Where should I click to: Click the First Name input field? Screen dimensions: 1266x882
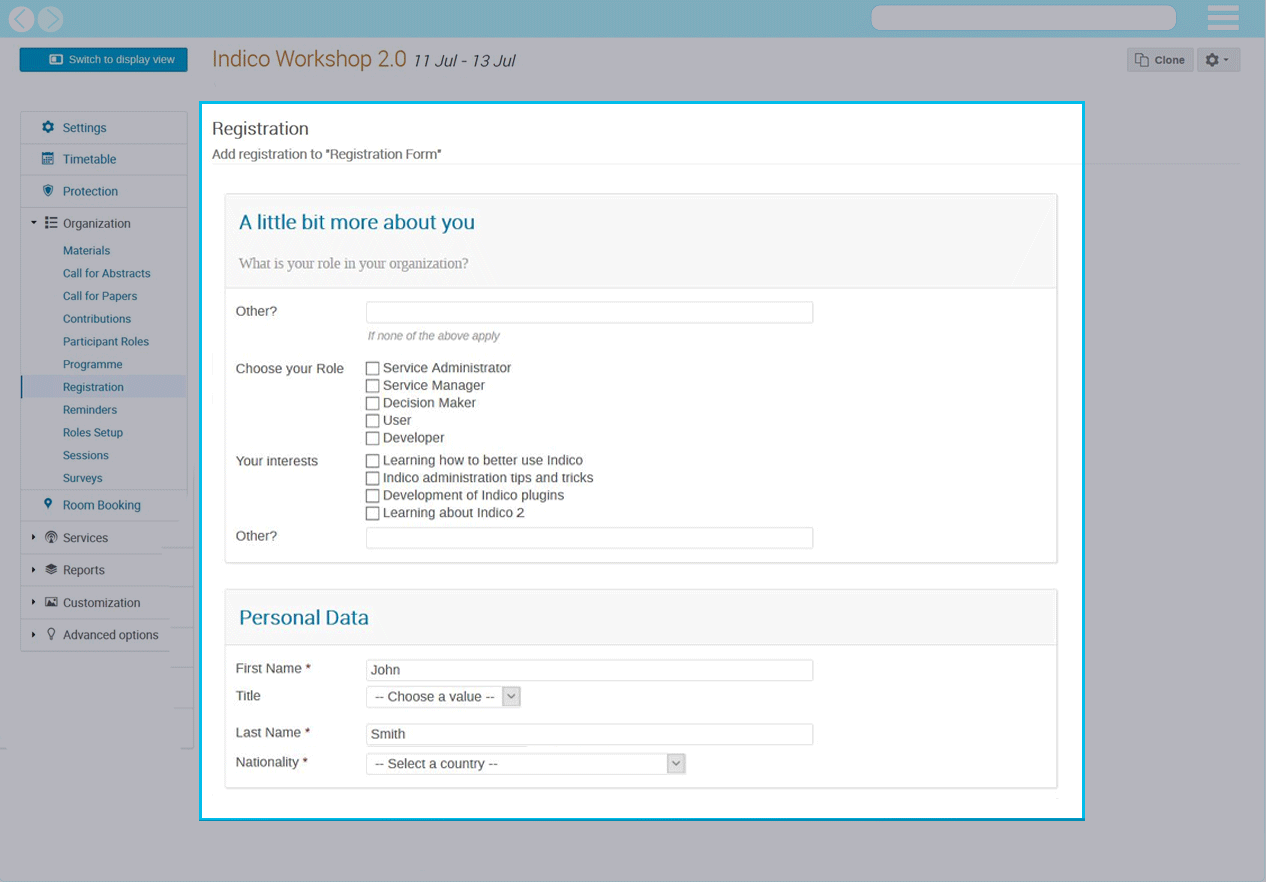click(x=589, y=670)
